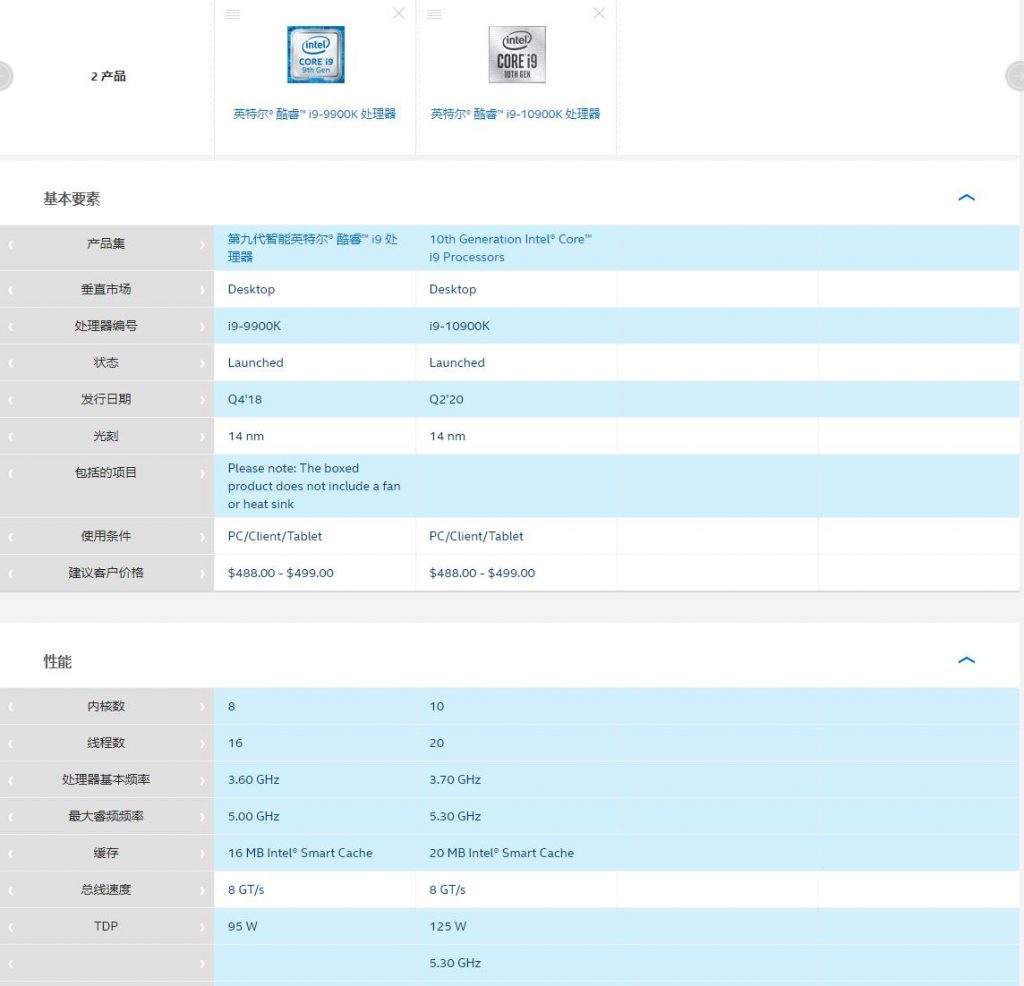Click the 125 W TDP value
This screenshot has width=1024, height=986.
pos(447,926)
